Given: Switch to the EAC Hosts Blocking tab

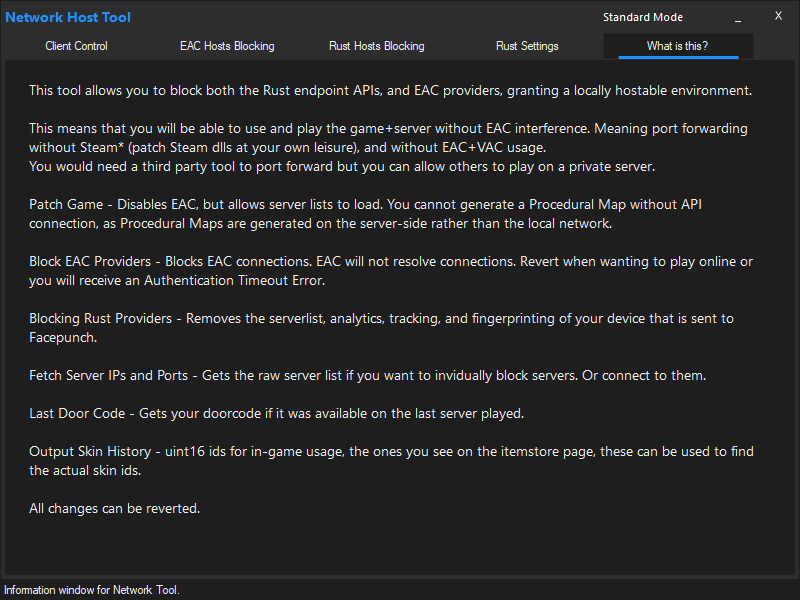Looking at the screenshot, I should click(227, 46).
